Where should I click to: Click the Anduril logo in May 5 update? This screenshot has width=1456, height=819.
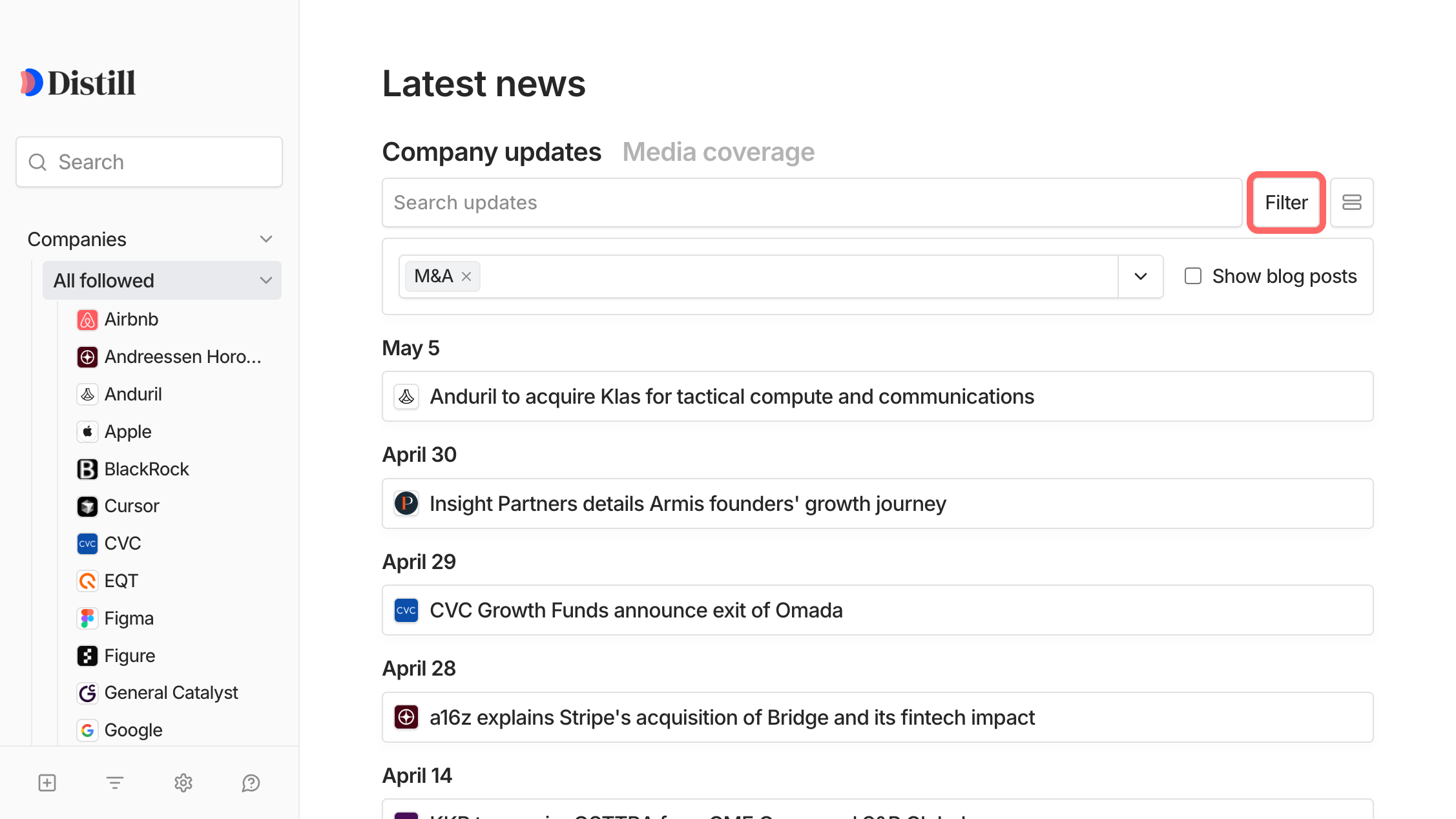pyautogui.click(x=406, y=397)
